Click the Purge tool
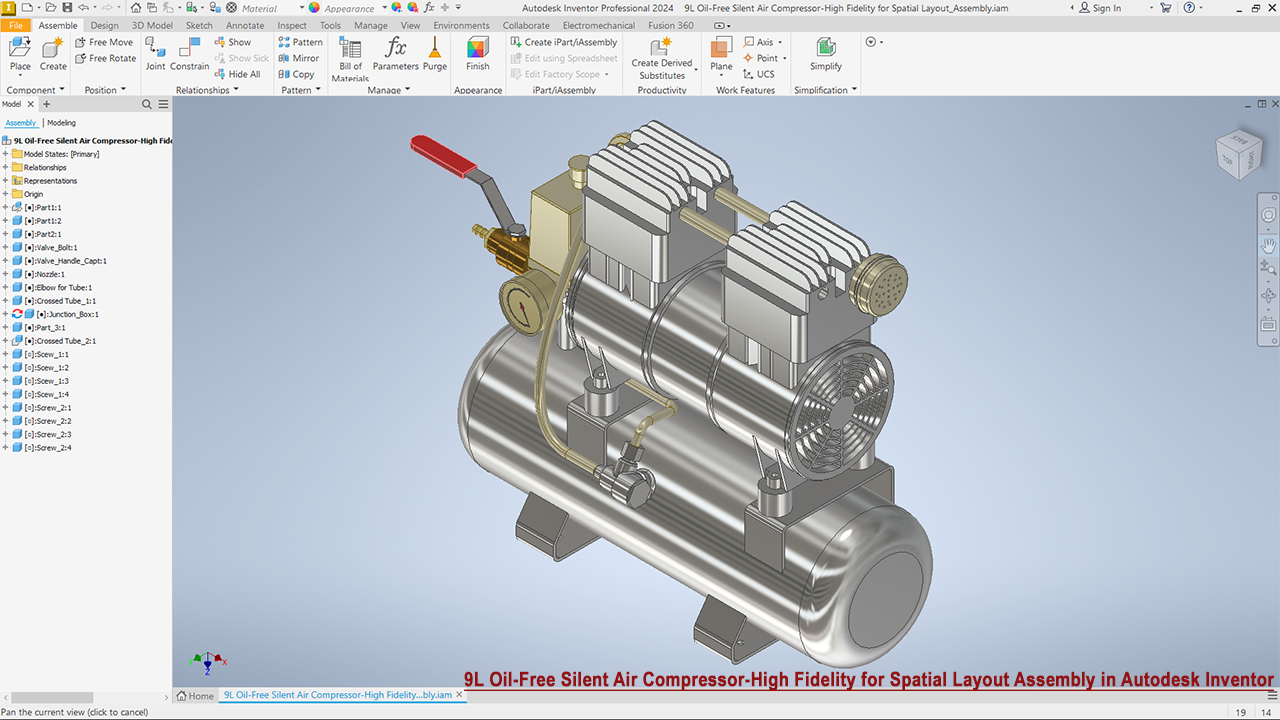 tap(435, 54)
